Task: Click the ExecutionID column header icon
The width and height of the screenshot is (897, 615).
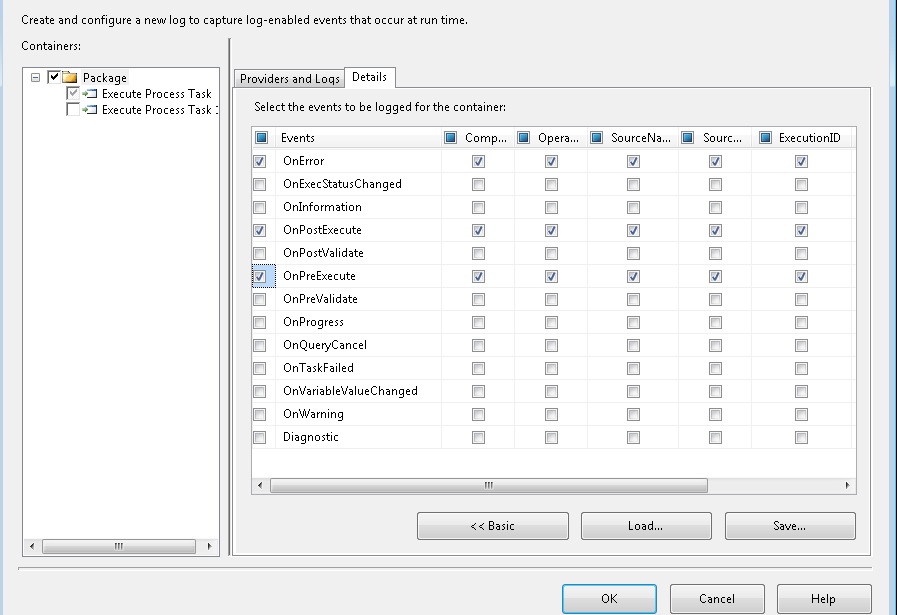Action: (765, 138)
